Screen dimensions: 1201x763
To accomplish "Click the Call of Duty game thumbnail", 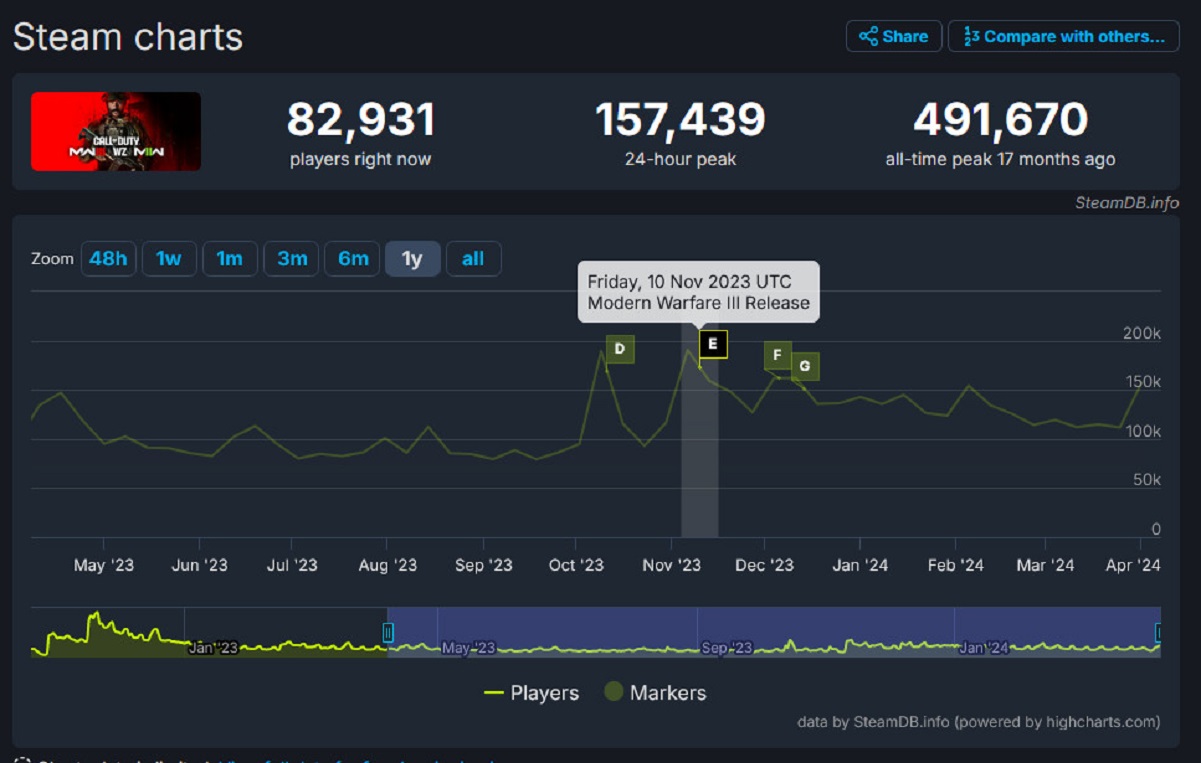I will point(116,131).
